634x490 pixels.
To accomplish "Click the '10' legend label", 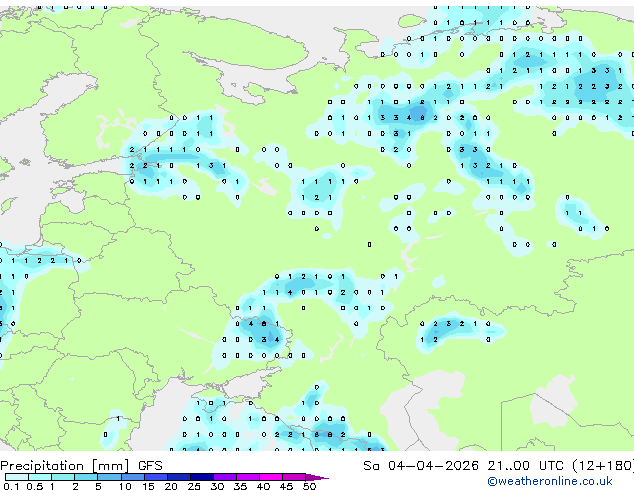I will tap(125, 486).
